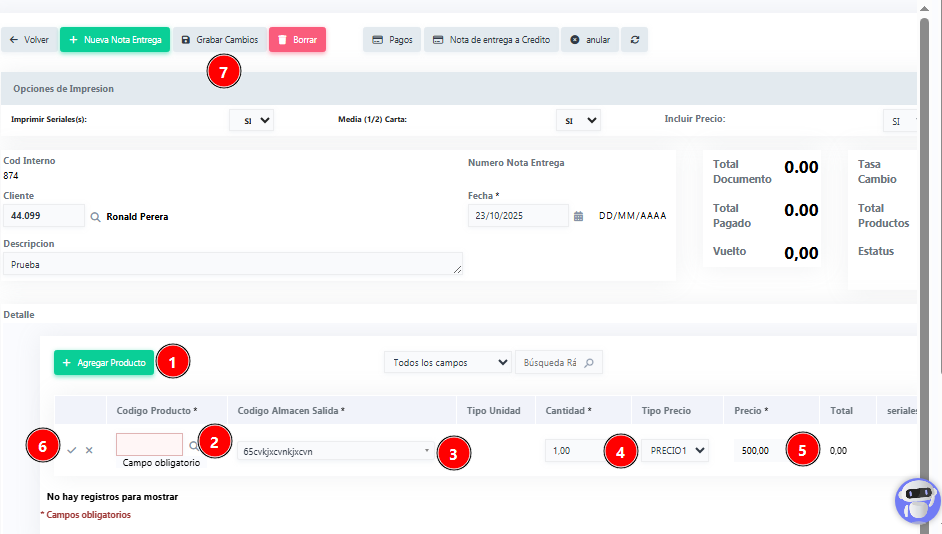Expand the Todos los campos filter
Viewport: 942px width, 534px height.
point(448,363)
